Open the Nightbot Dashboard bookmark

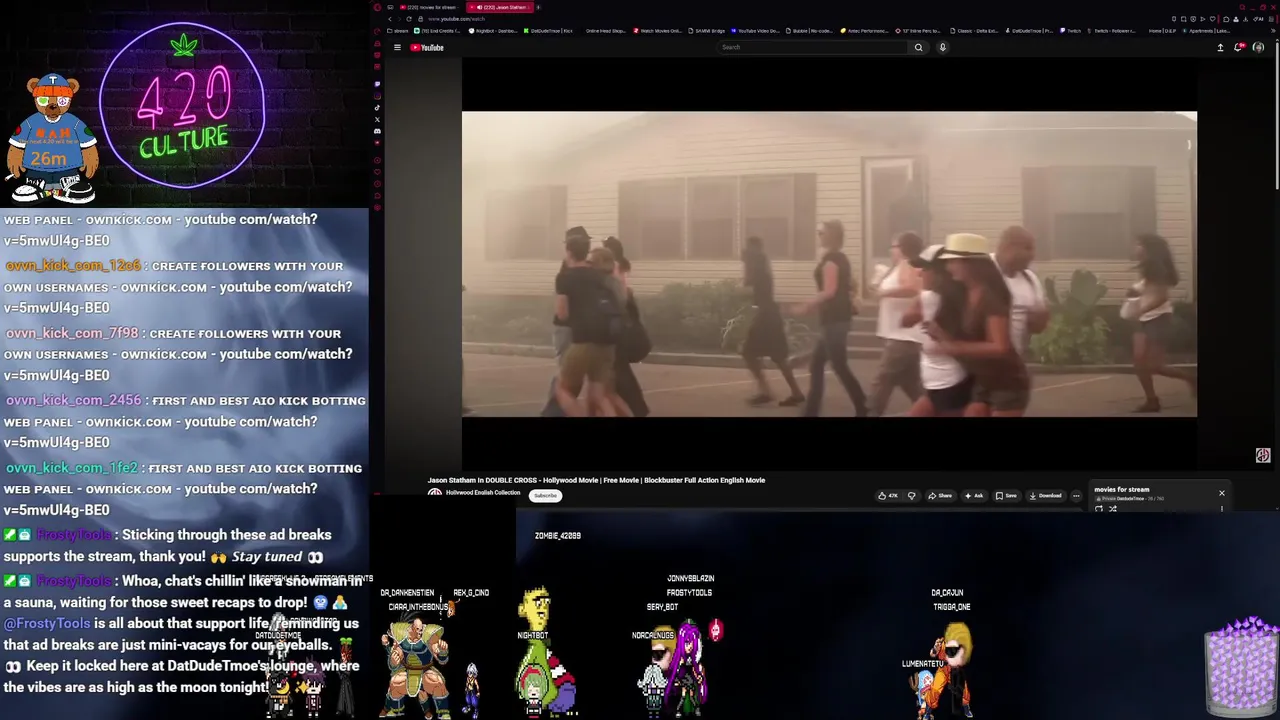[x=493, y=31]
